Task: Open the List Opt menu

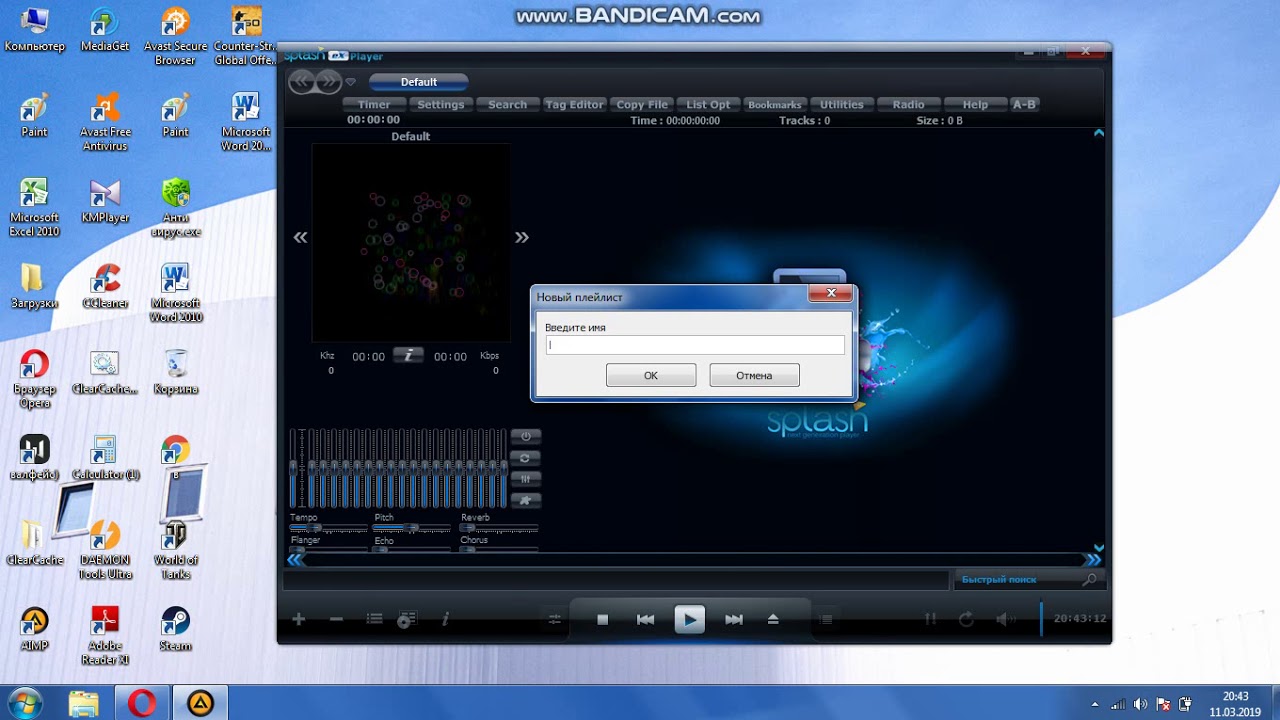Action: [708, 104]
